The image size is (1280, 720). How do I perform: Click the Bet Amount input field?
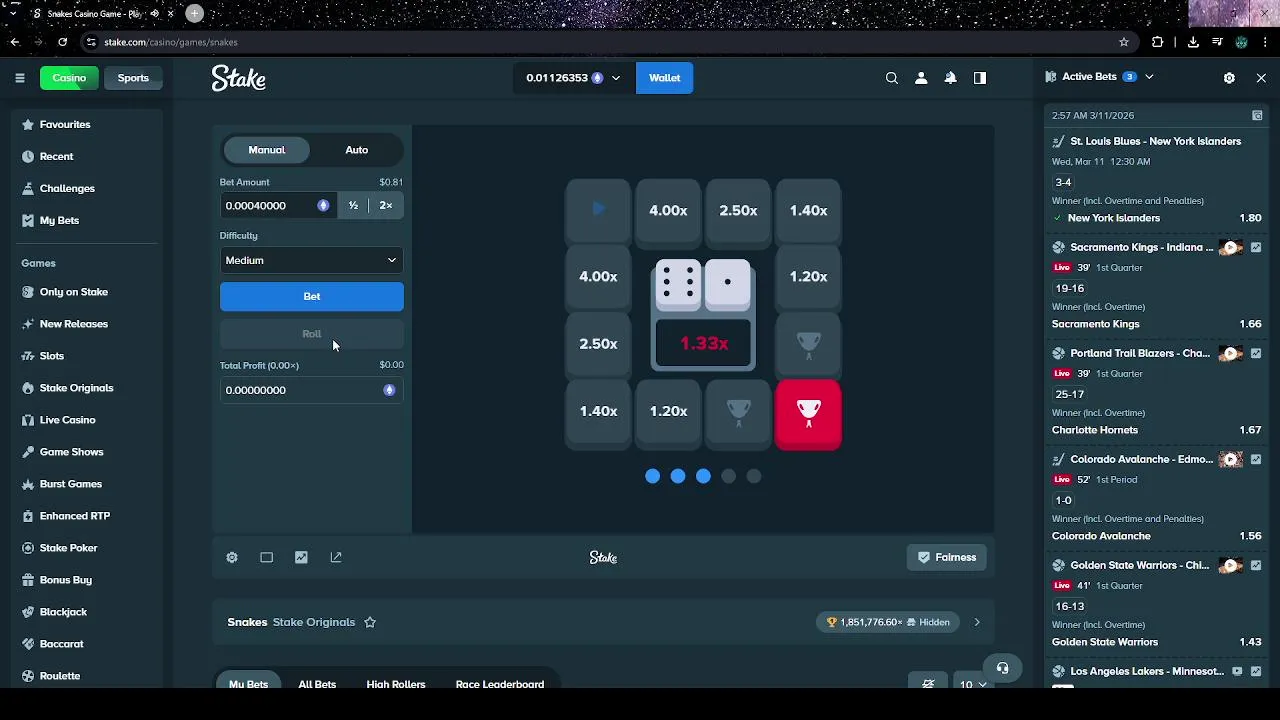[277, 205]
